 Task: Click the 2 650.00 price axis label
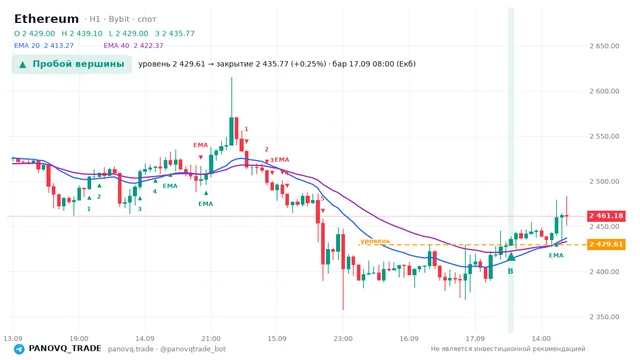(x=604, y=46)
